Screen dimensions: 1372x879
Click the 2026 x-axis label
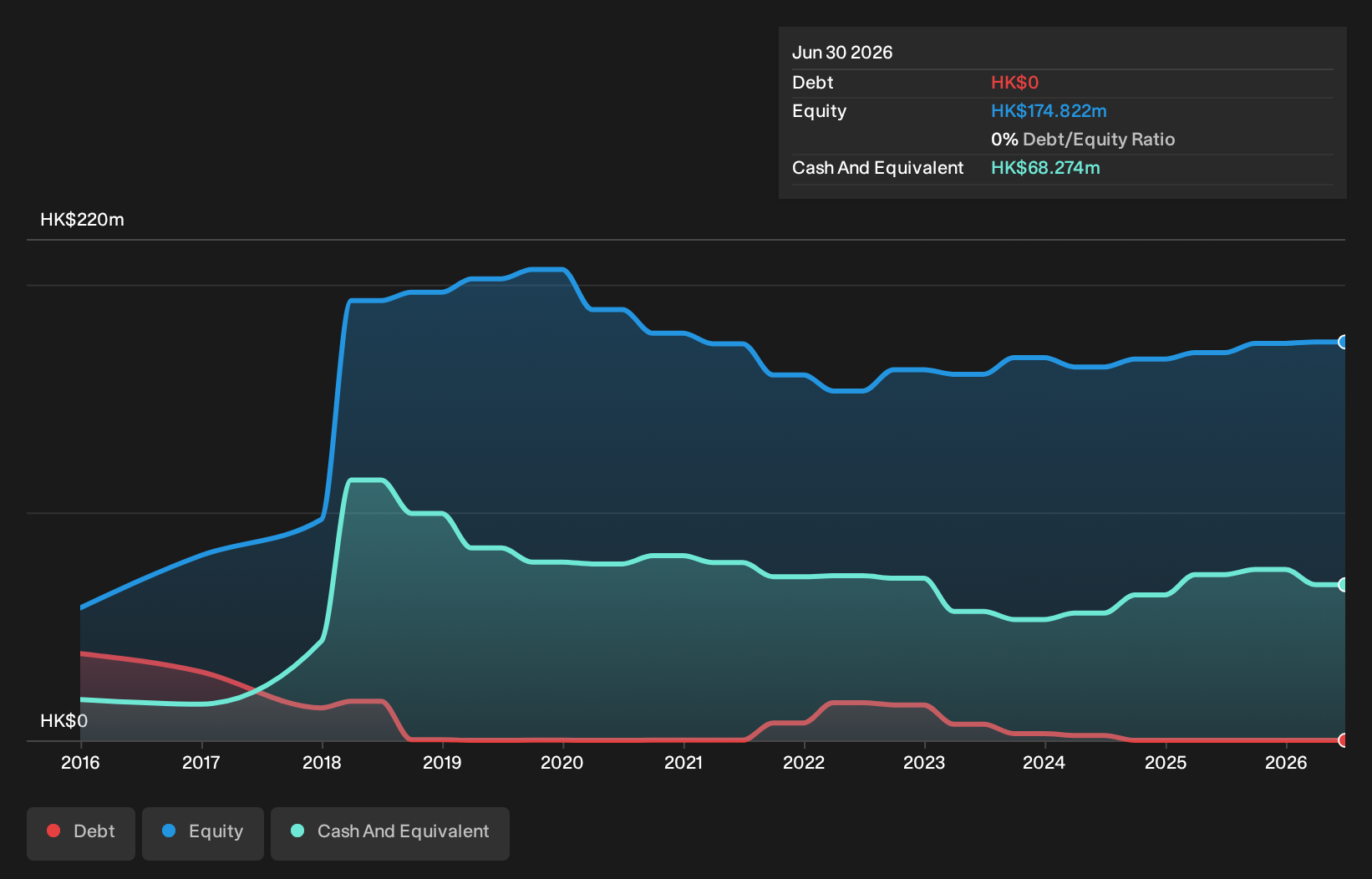pyautogui.click(x=1286, y=763)
